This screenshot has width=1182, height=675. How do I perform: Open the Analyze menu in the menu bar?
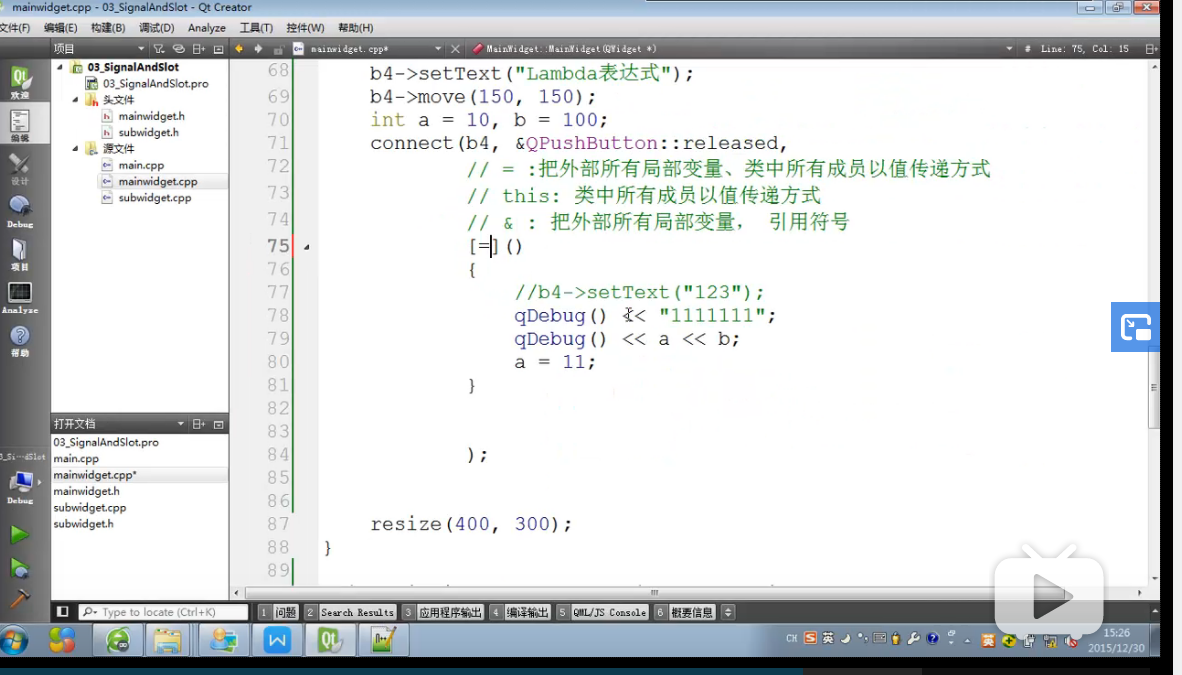(x=207, y=27)
